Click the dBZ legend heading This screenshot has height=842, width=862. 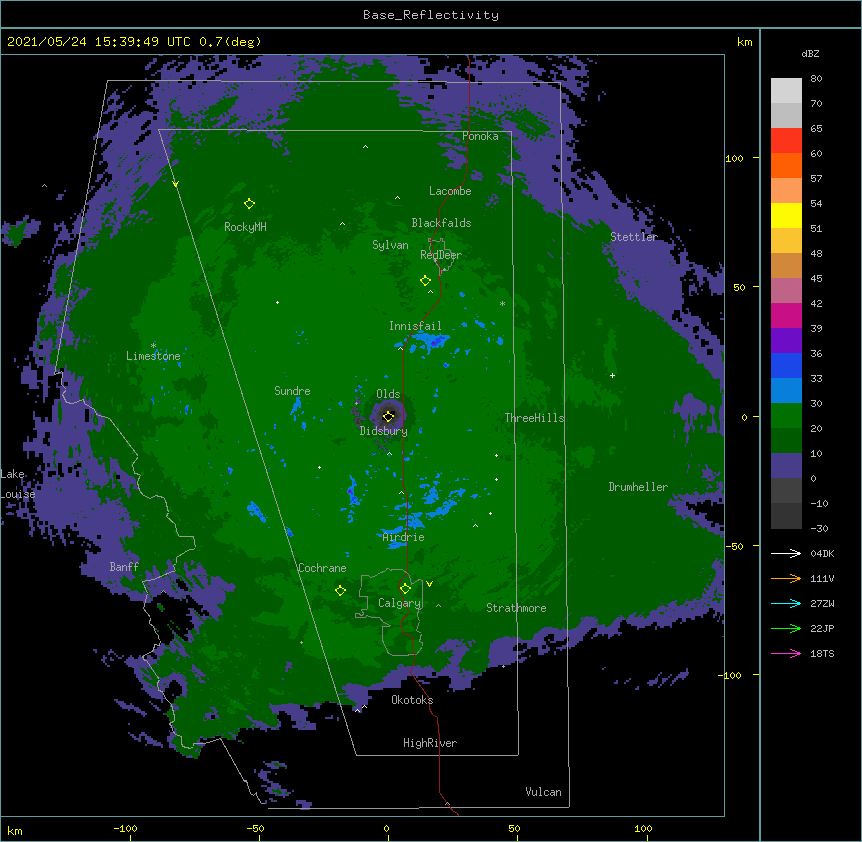tap(810, 54)
